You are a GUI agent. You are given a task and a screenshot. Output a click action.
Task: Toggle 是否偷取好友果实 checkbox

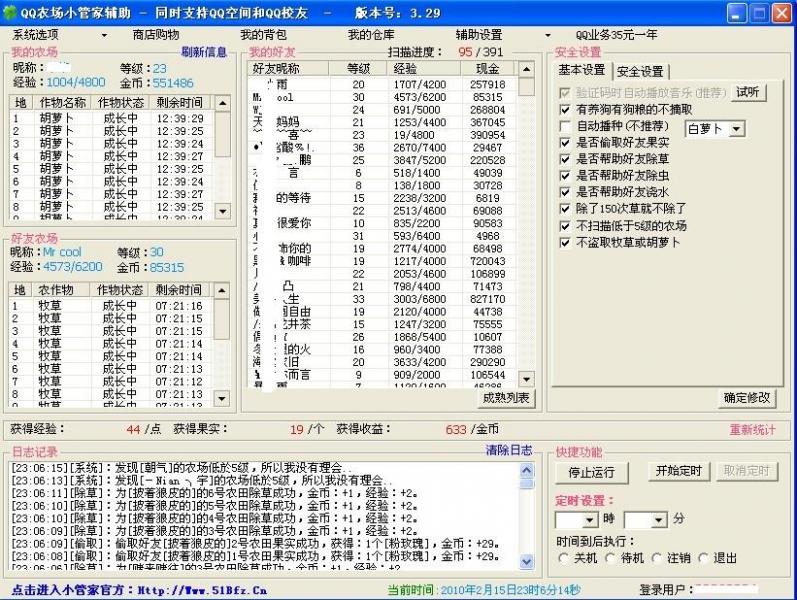click(x=565, y=142)
